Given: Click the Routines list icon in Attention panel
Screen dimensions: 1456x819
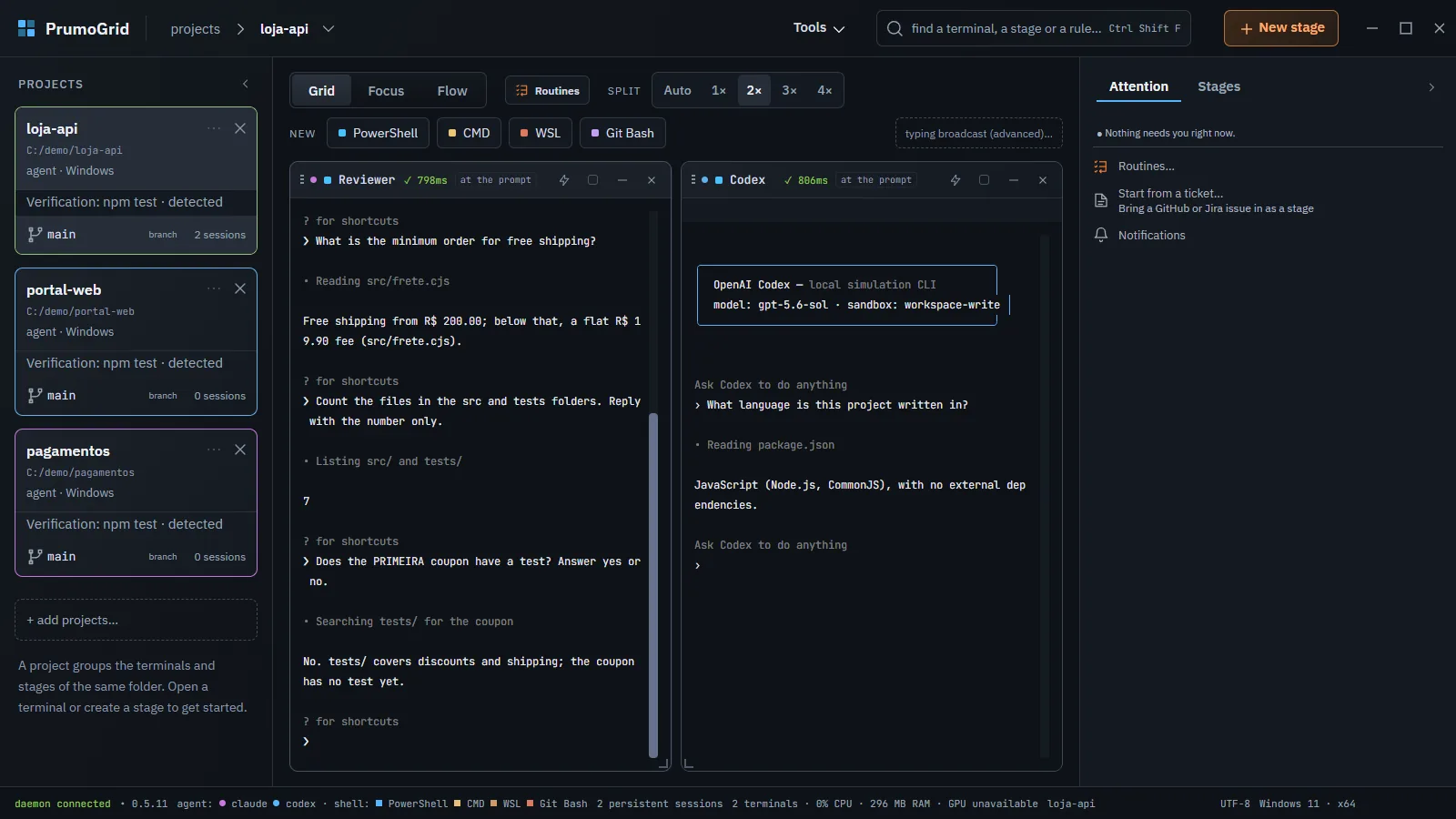Looking at the screenshot, I should [1101, 167].
